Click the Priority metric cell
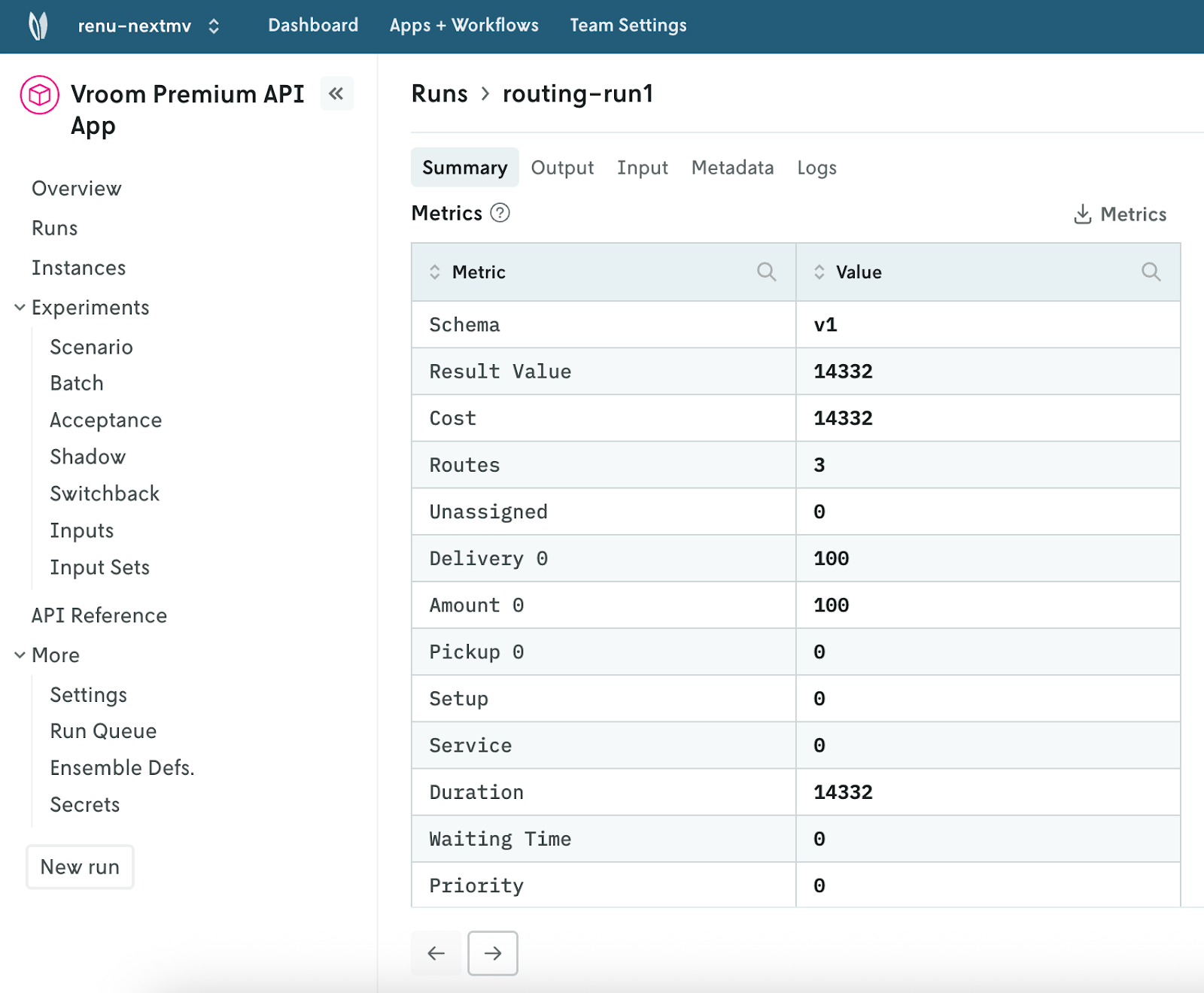 (604, 885)
